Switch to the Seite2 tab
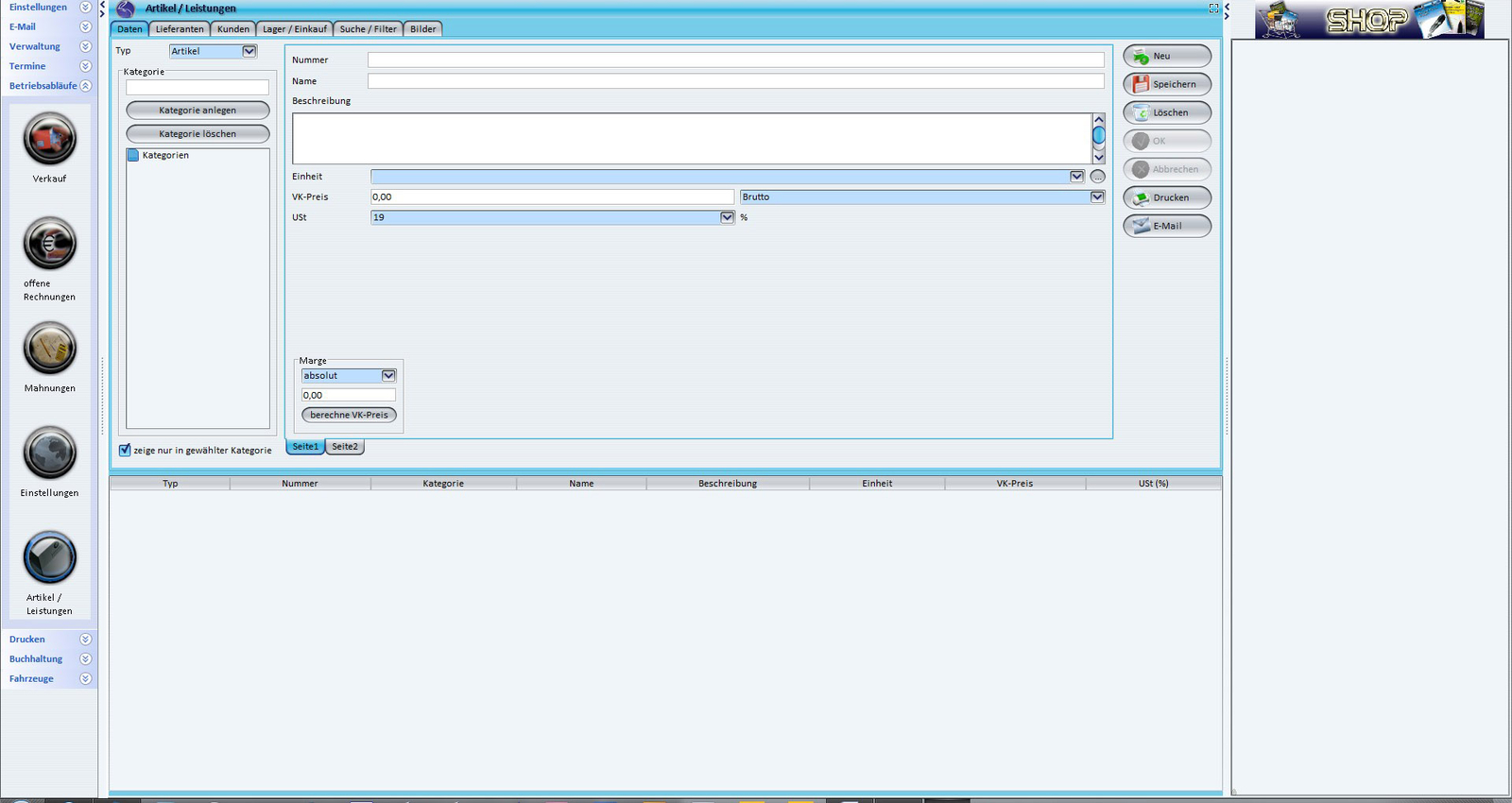1512x803 pixels. (x=345, y=447)
